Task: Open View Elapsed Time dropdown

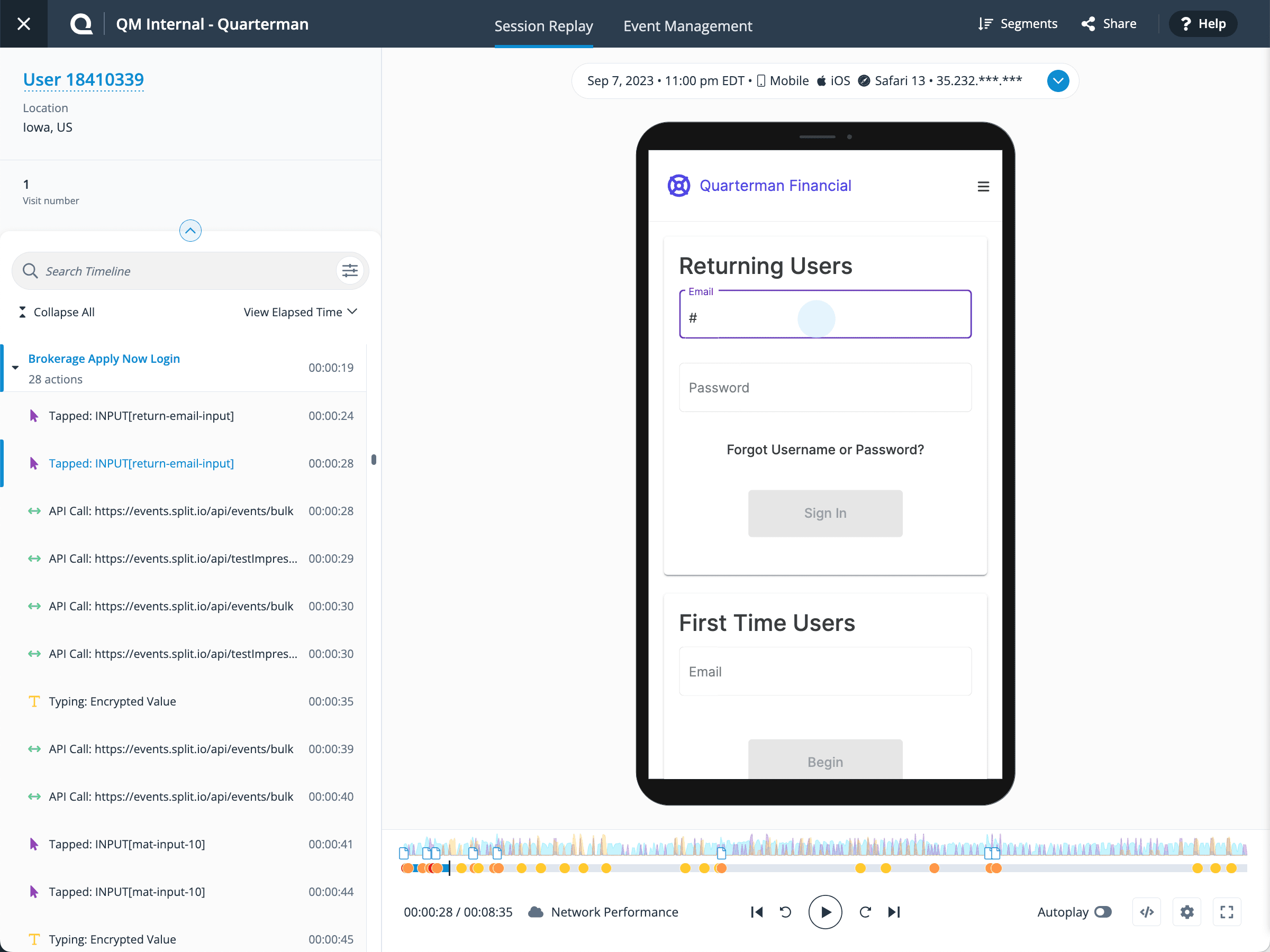Action: click(x=300, y=312)
